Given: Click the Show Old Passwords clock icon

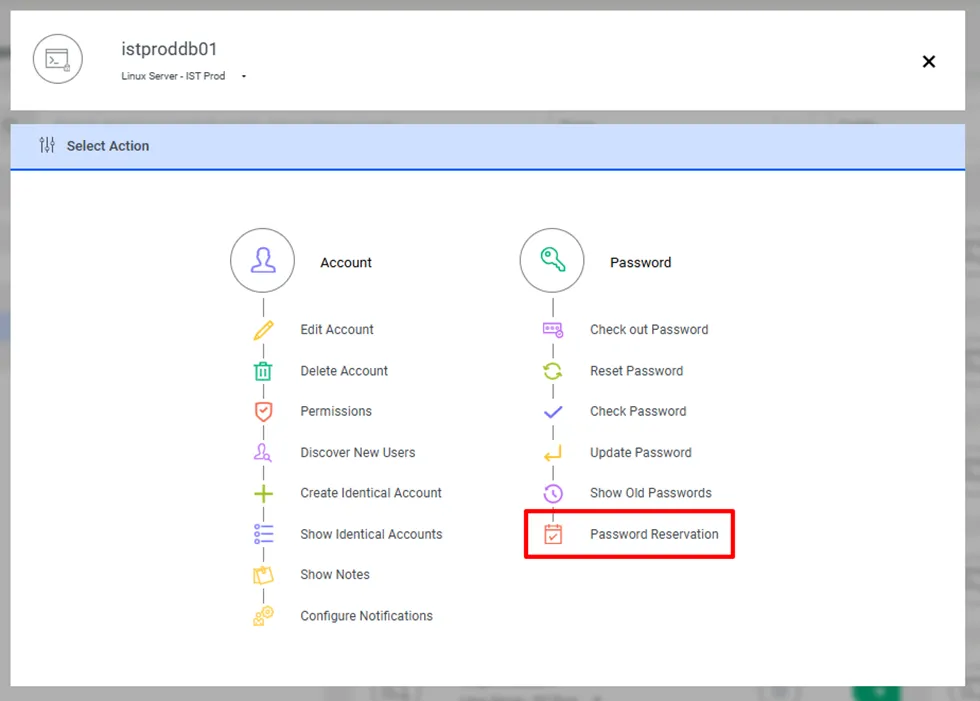Looking at the screenshot, I should point(553,494).
